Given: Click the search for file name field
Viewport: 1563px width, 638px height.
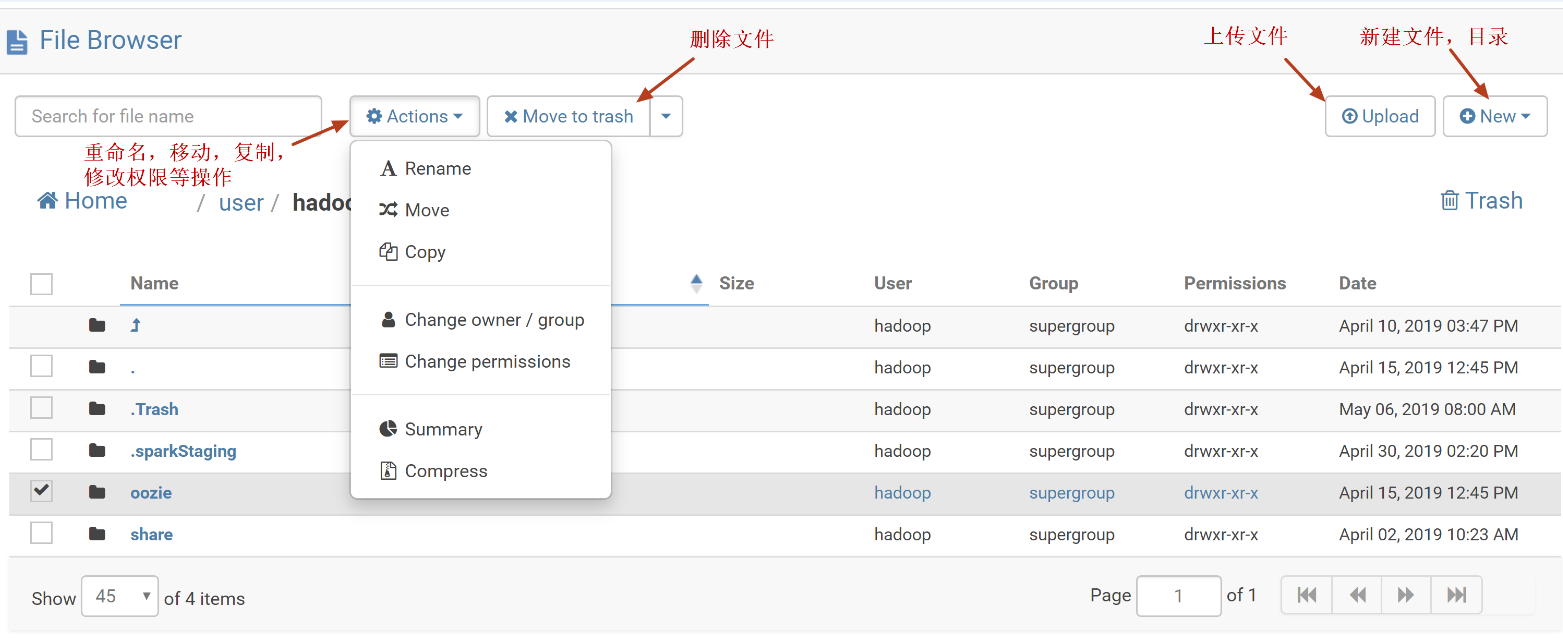Looking at the screenshot, I should pyautogui.click(x=167, y=116).
